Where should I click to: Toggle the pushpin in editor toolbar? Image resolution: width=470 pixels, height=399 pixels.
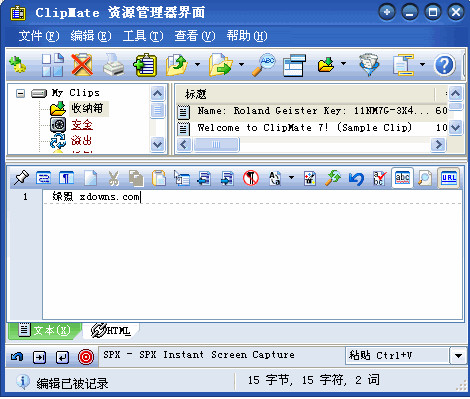pyautogui.click(x=21, y=178)
